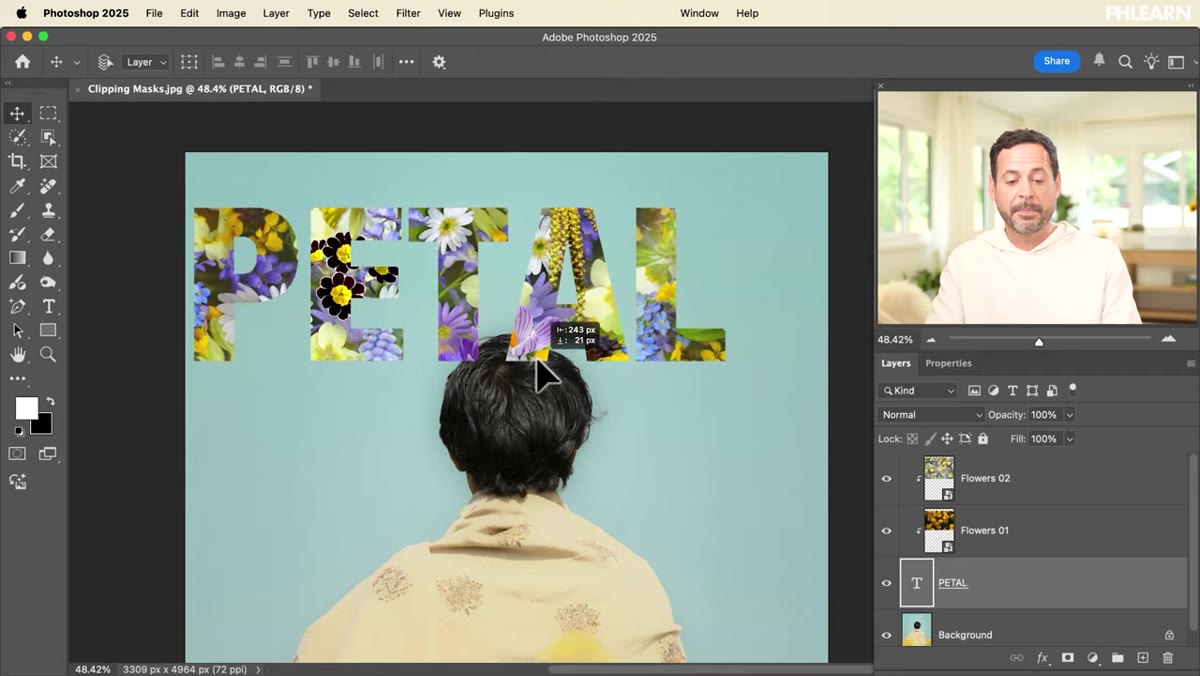Reset default foreground and background colors
1200x676 pixels.
tap(18, 431)
